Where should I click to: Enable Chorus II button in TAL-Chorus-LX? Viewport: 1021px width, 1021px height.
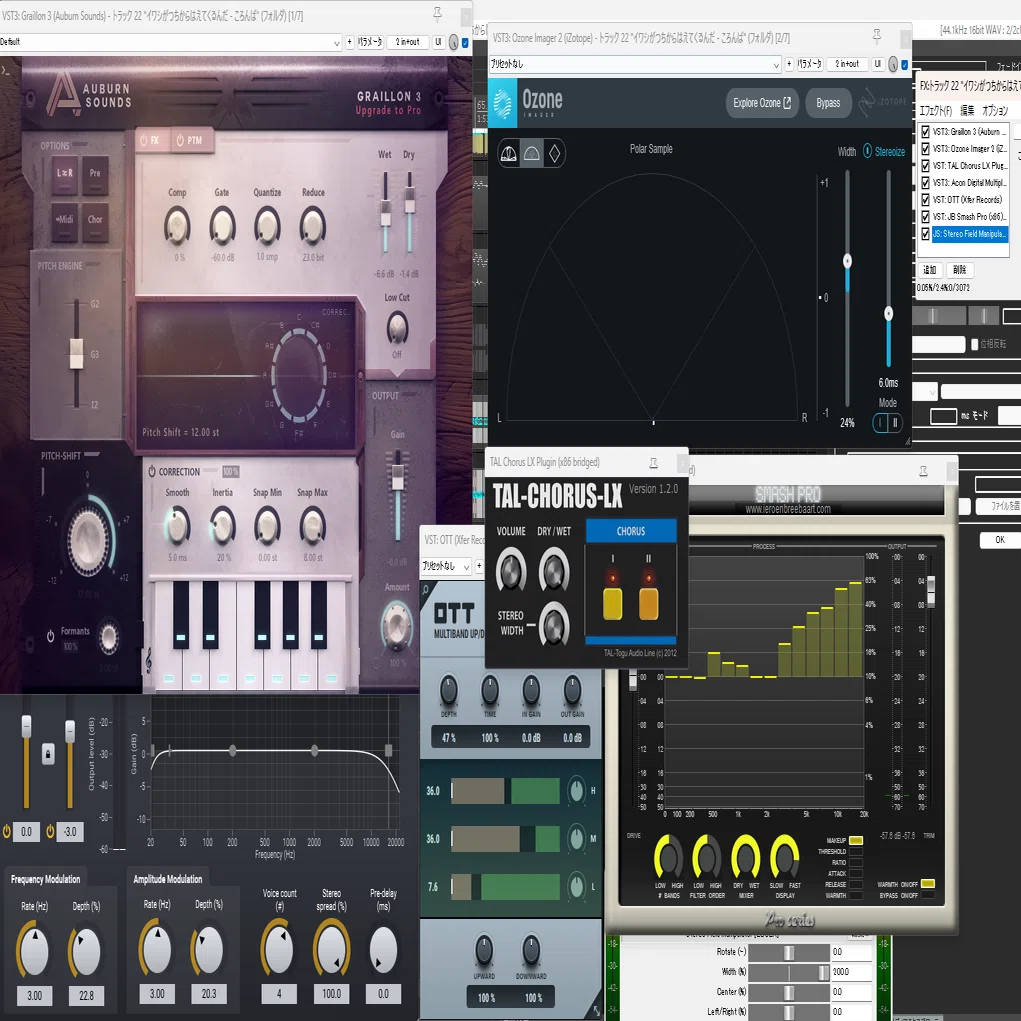coord(649,604)
